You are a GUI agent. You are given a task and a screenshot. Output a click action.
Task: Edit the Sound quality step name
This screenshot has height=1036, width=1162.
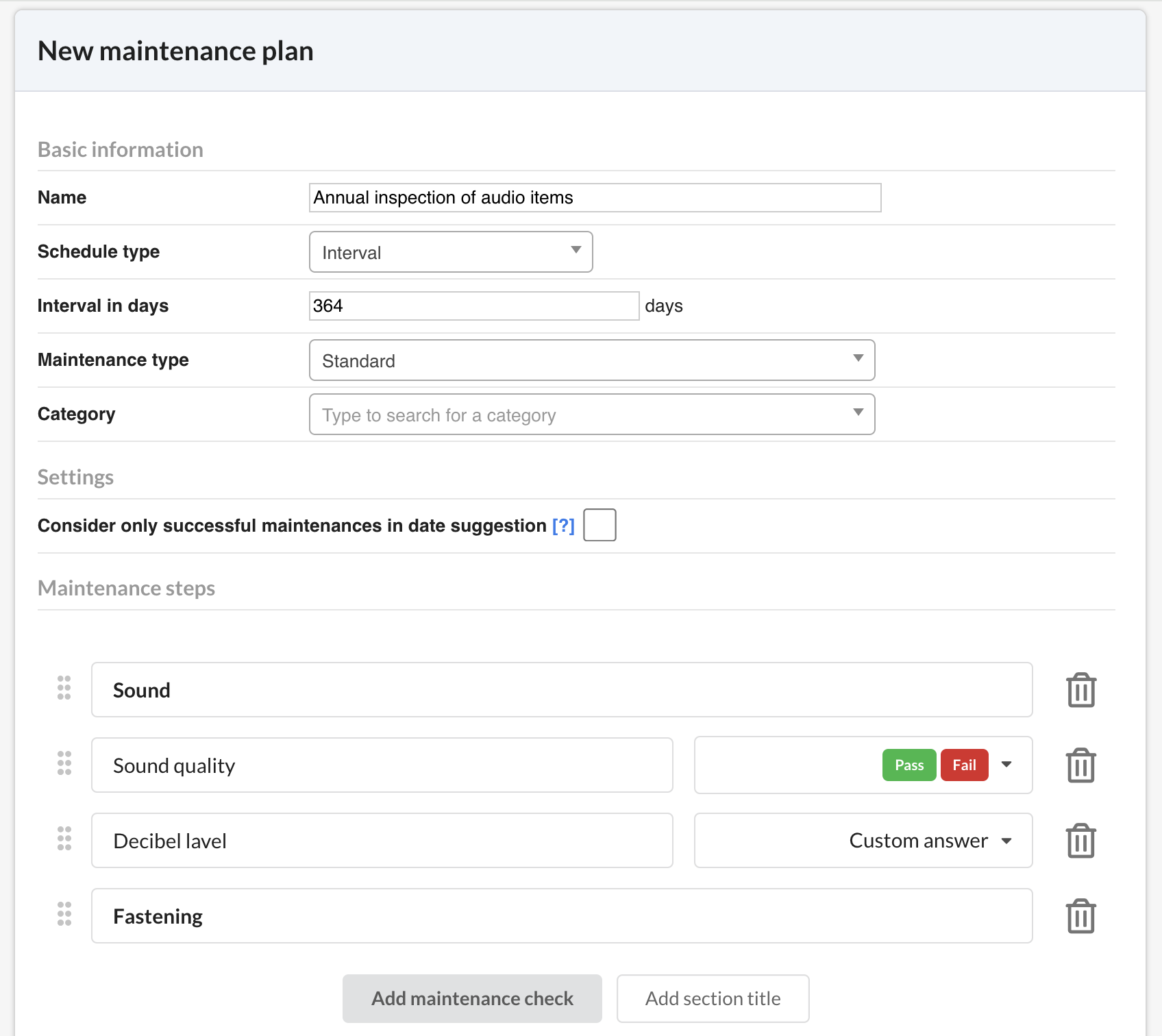point(382,765)
